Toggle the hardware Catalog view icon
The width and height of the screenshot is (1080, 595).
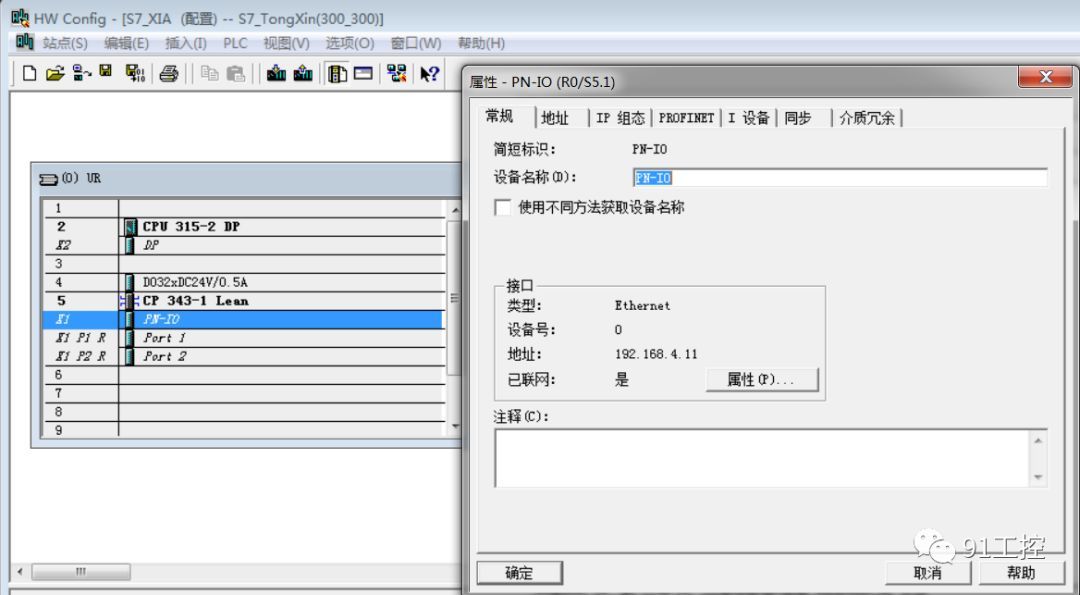click(338, 73)
